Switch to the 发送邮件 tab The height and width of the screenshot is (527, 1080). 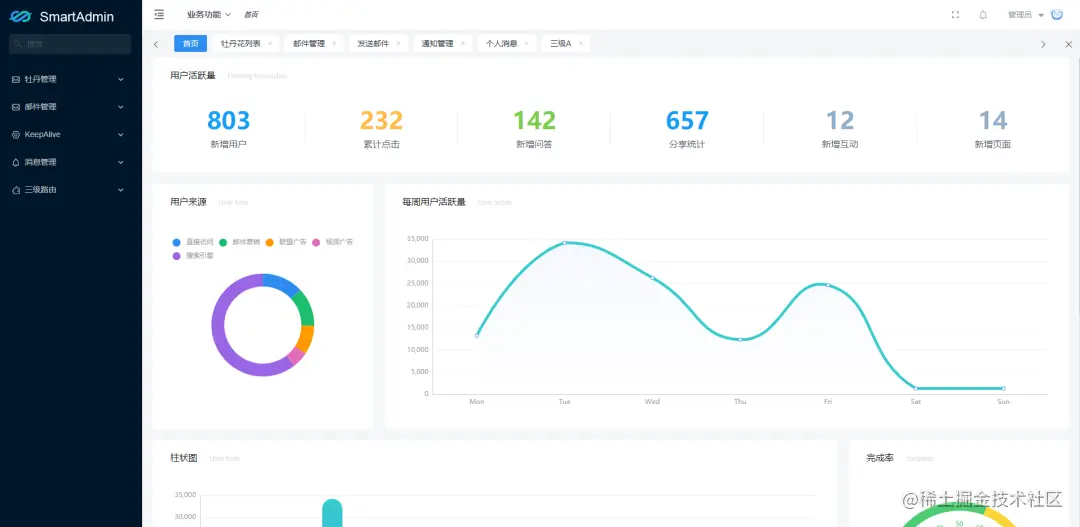click(x=373, y=43)
